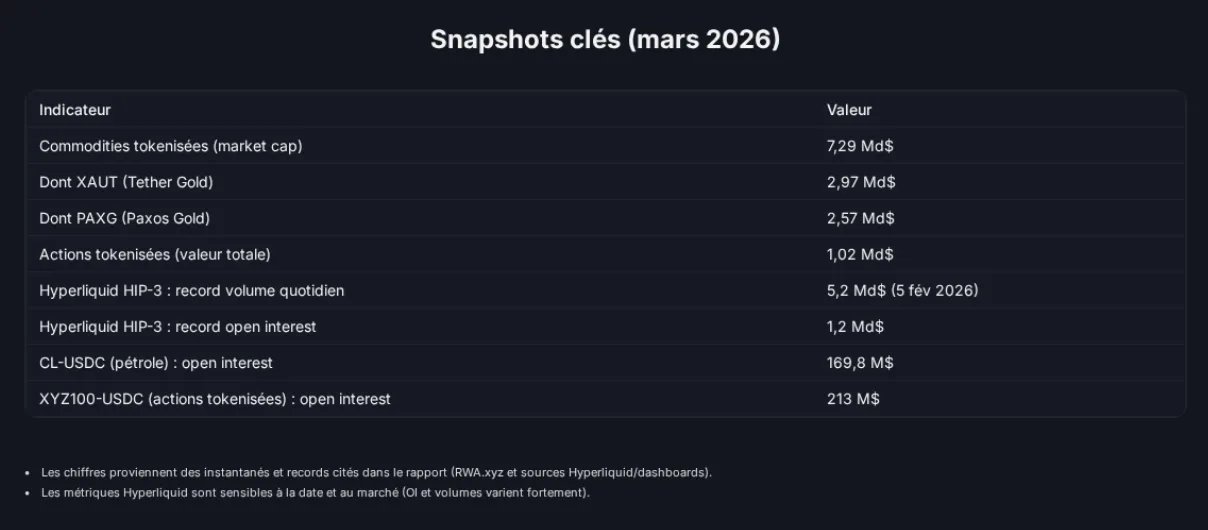
Task: Select the 1,02 Md$ value
Action: point(860,254)
